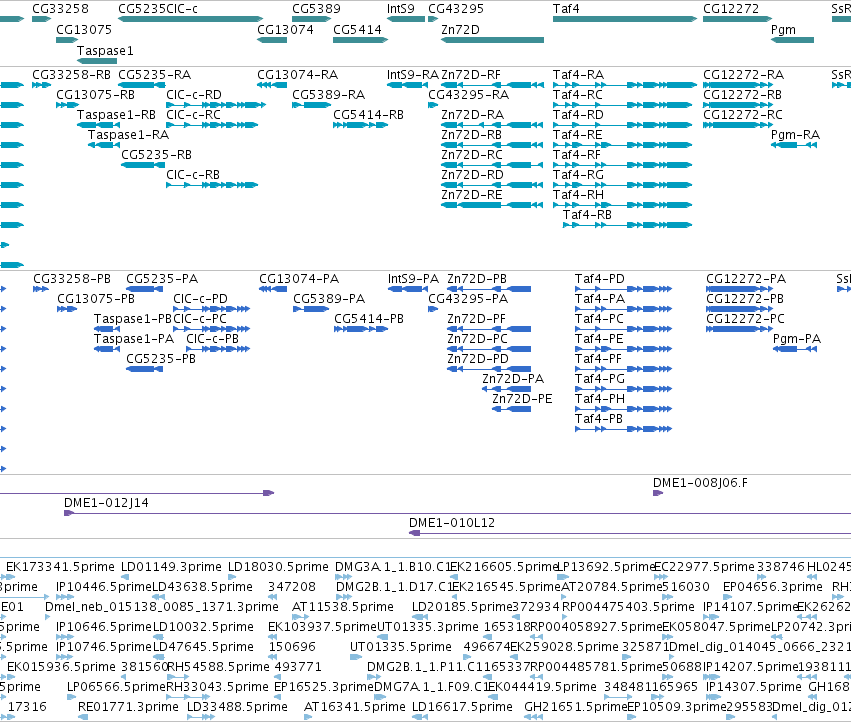Select transcript Taf4-RA label
Viewport: 851px width, 722px height.
(579, 74)
